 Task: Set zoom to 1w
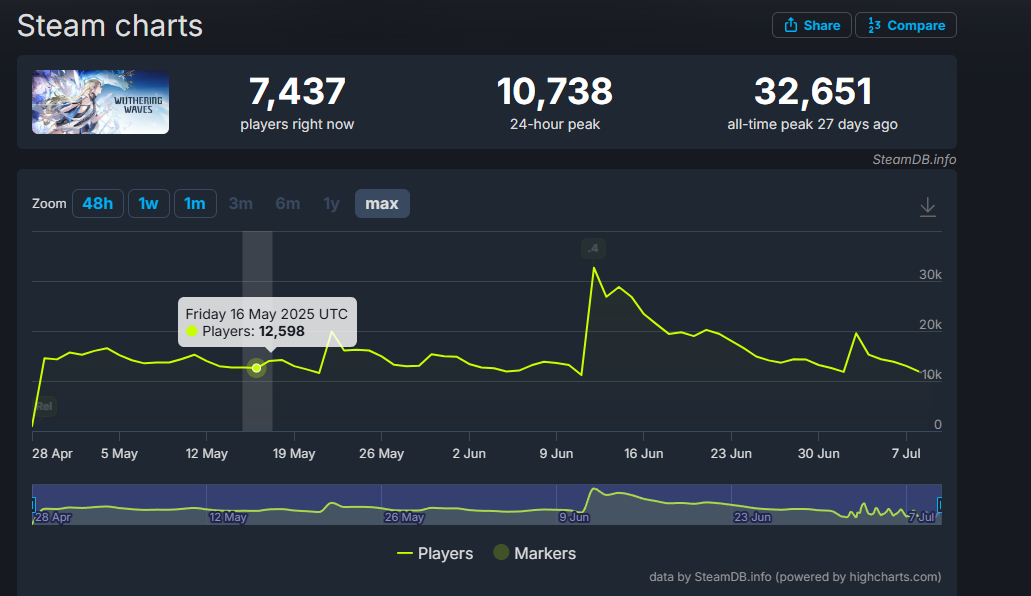(x=149, y=203)
